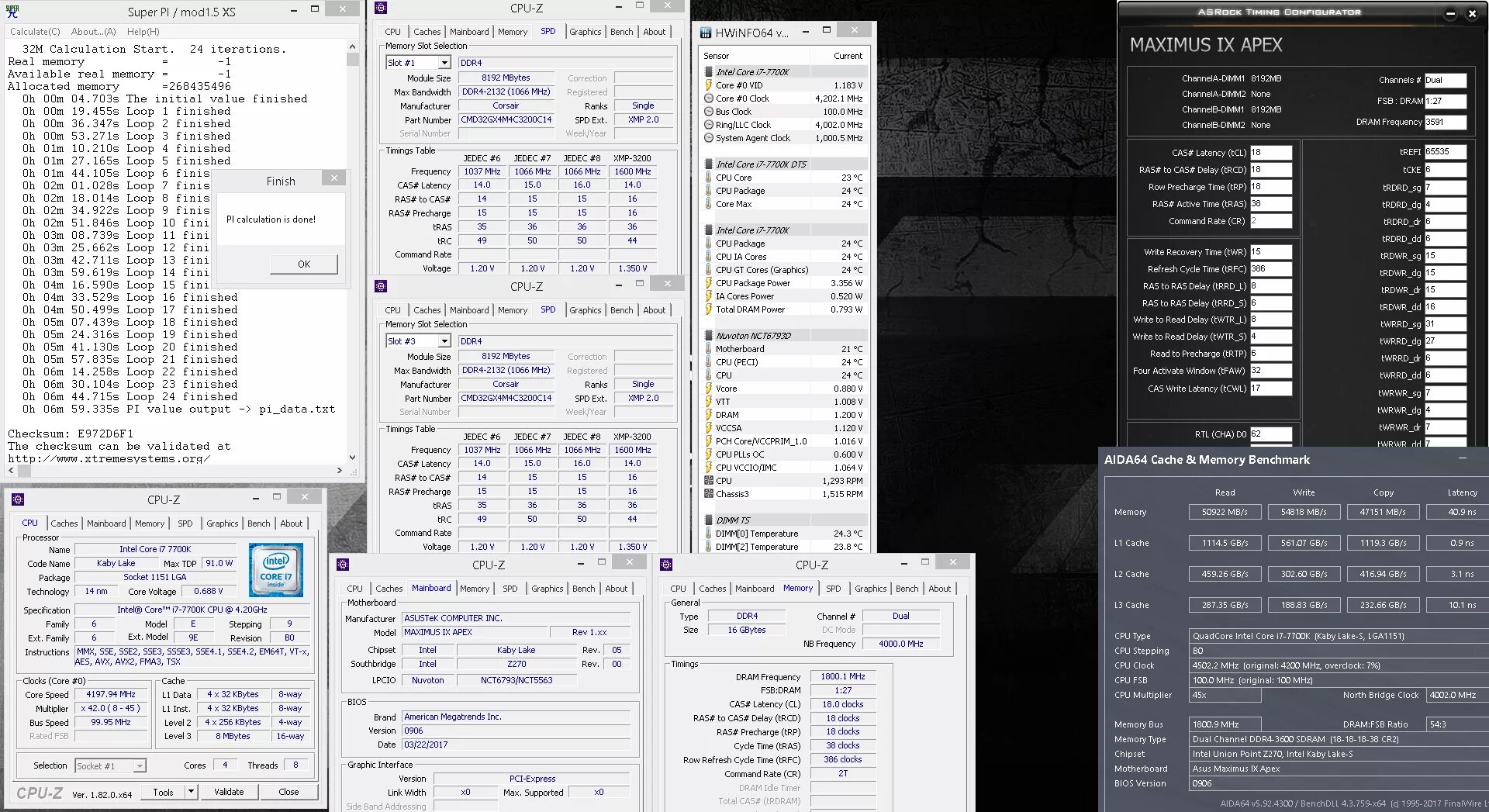This screenshot has height=812, width=1489.
Task: Click the Validate button in CPU-Z
Action: click(x=229, y=792)
